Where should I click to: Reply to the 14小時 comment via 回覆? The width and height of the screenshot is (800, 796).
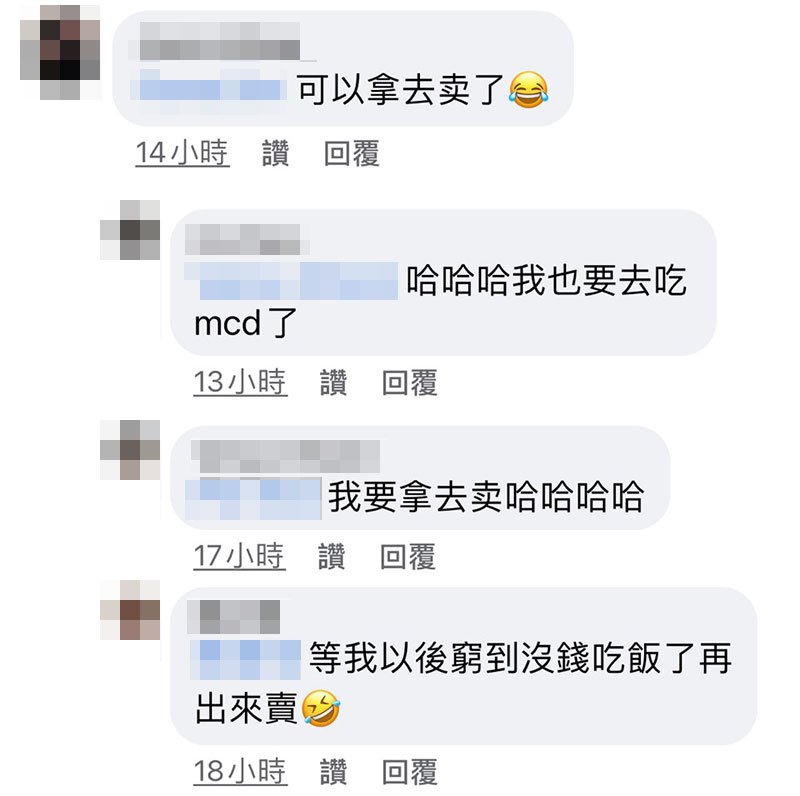click(x=352, y=153)
